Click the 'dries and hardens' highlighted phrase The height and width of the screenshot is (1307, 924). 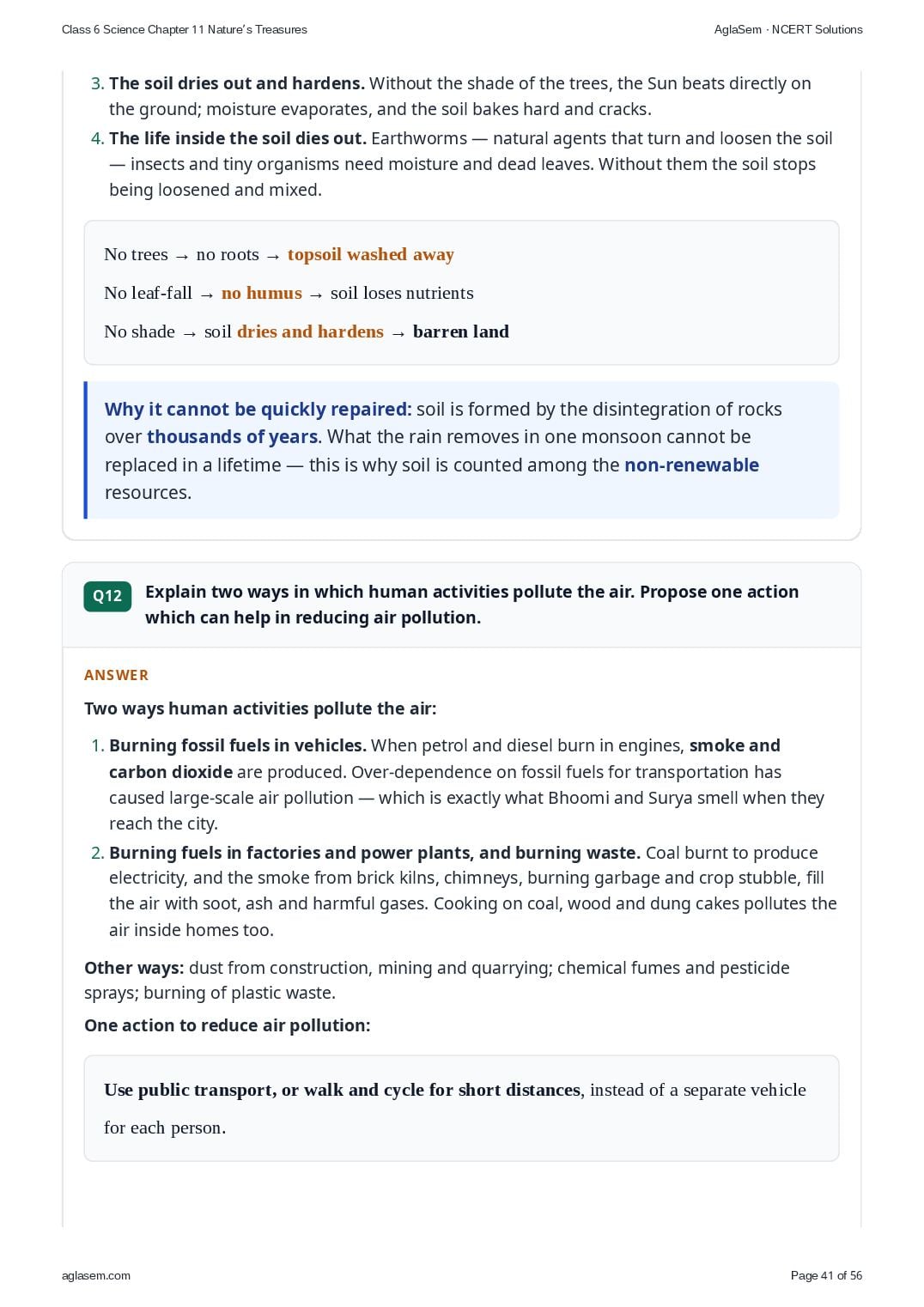pyautogui.click(x=310, y=331)
